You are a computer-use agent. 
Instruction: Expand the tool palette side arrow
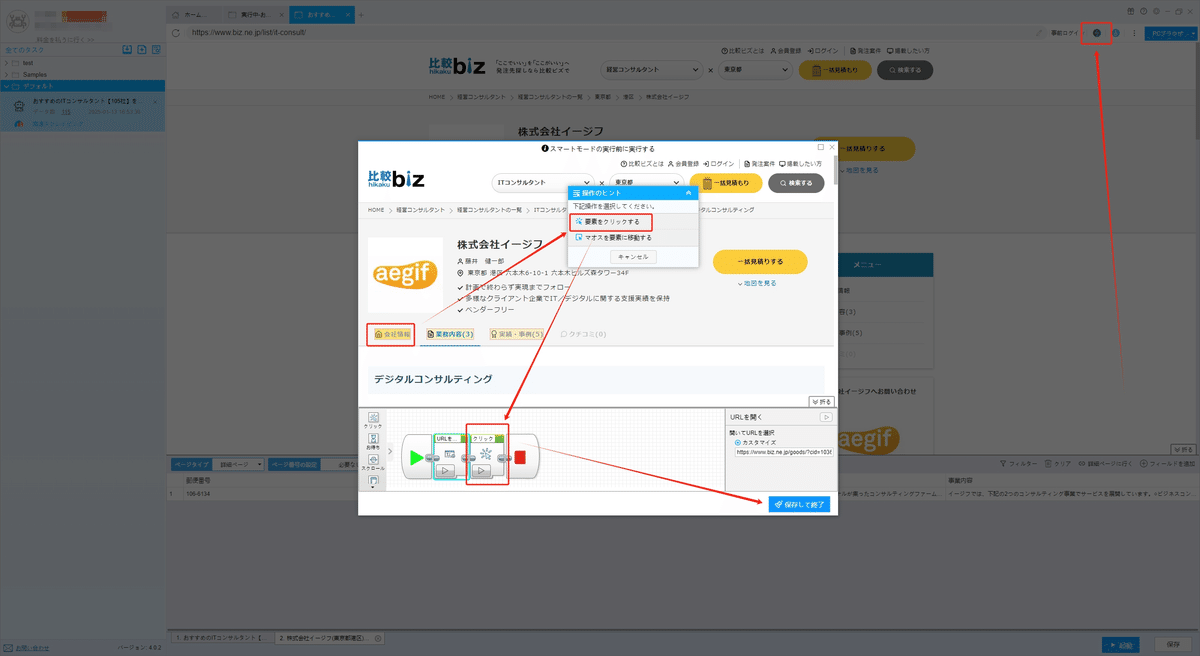click(390, 451)
